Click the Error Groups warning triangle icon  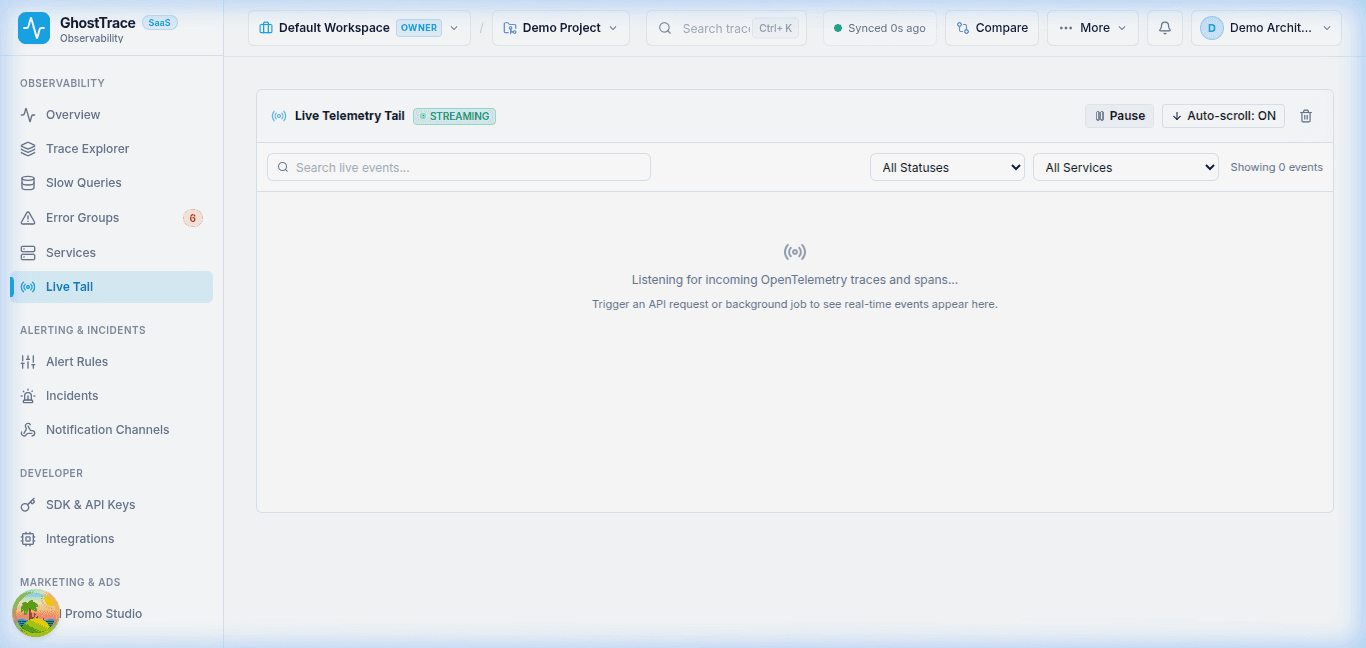pyautogui.click(x=28, y=218)
